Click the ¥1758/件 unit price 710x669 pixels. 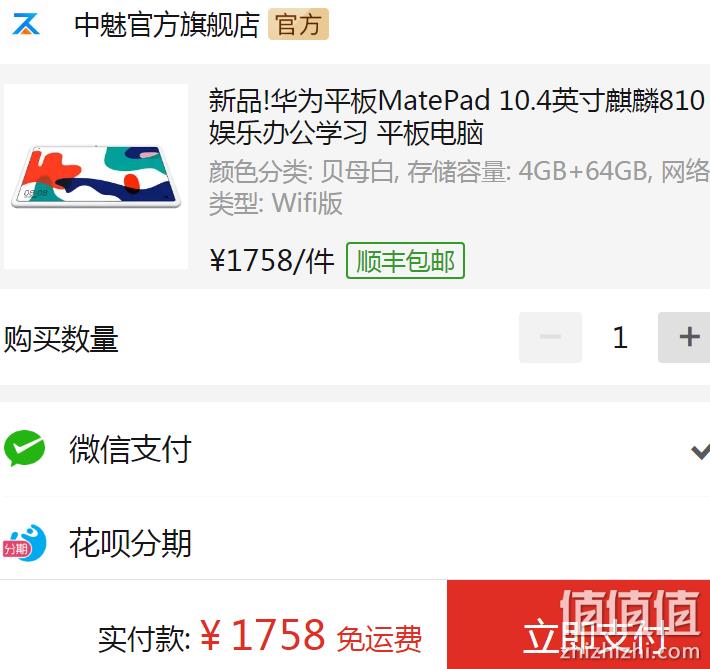(272, 260)
